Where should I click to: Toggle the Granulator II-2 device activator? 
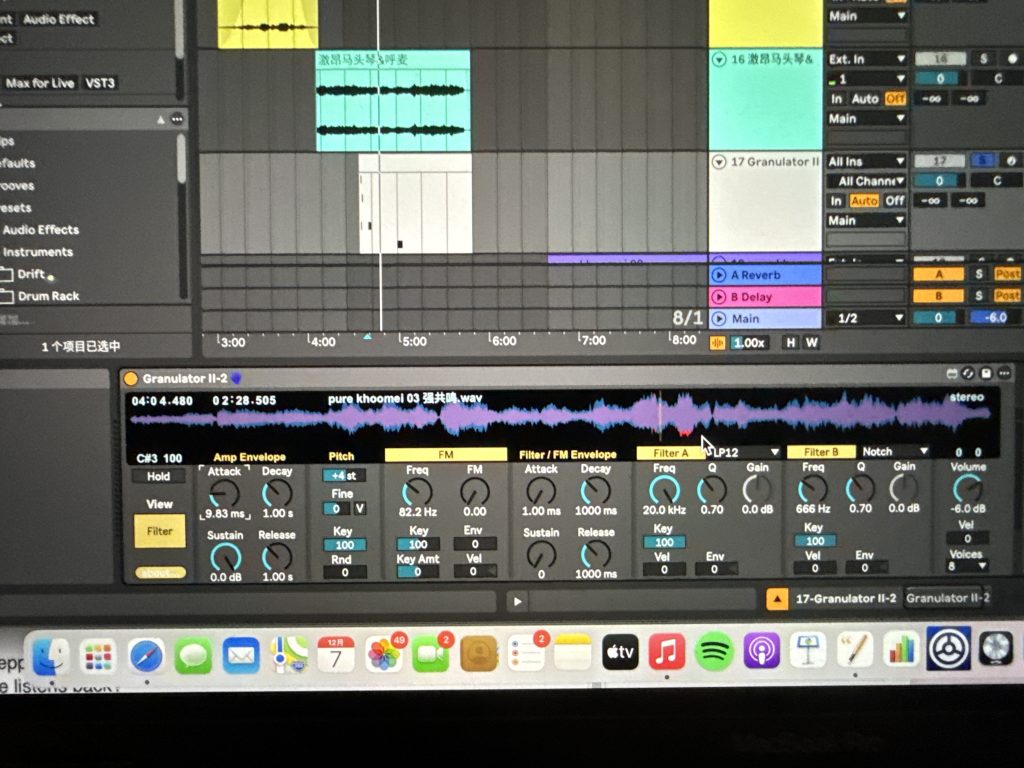pos(130,379)
